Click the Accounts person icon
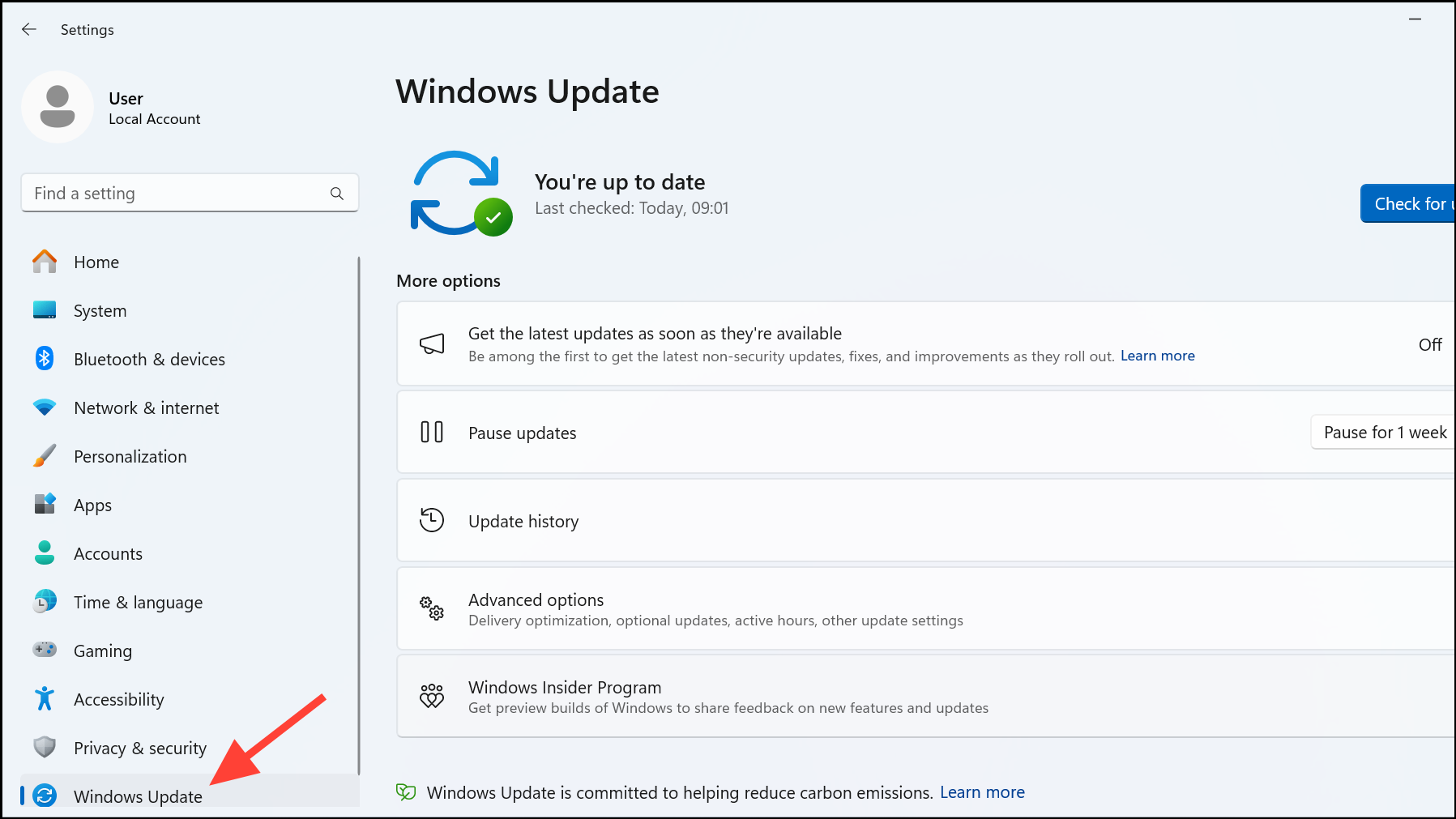This screenshot has width=1456, height=819. click(45, 553)
